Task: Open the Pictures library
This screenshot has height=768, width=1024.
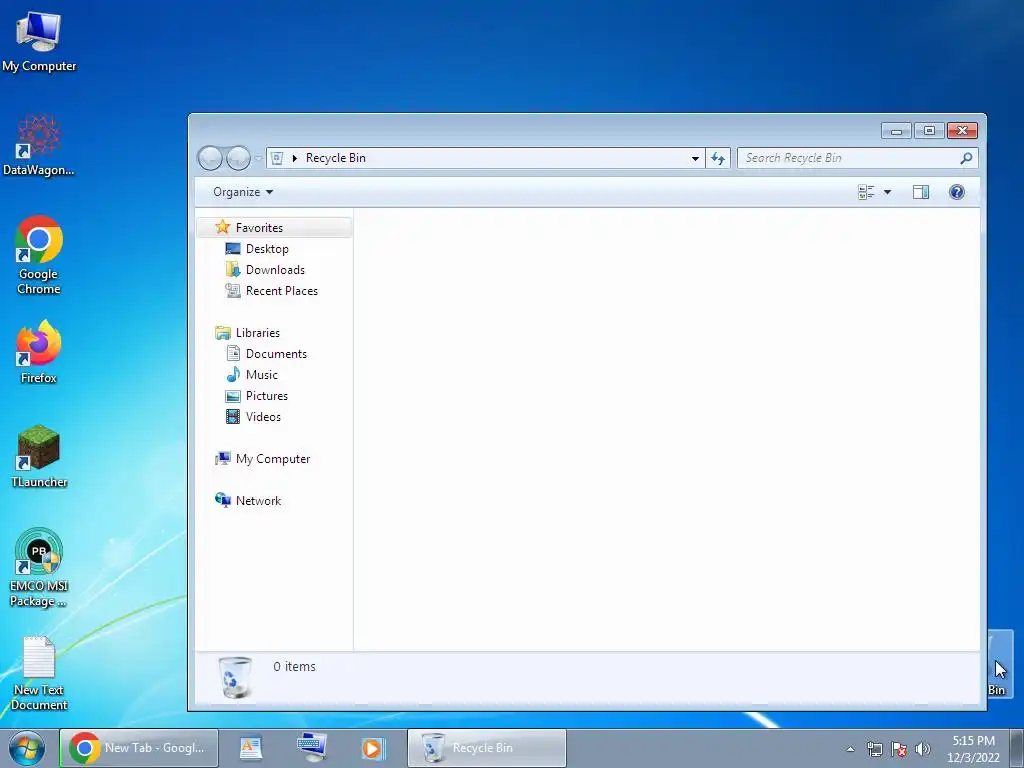Action: [x=266, y=396]
